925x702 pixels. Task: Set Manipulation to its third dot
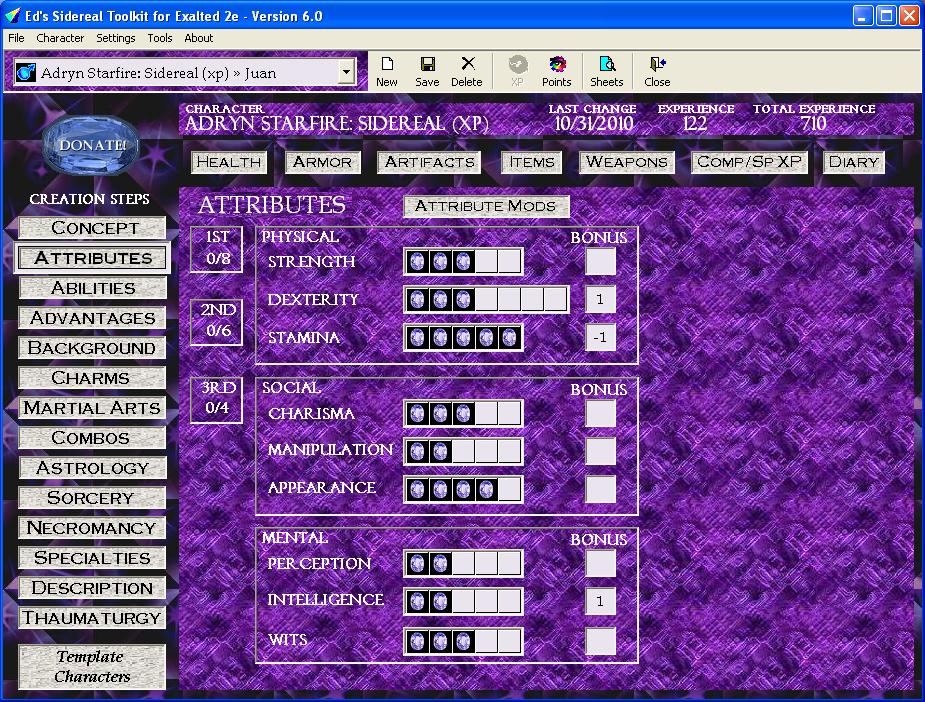[x=463, y=452]
